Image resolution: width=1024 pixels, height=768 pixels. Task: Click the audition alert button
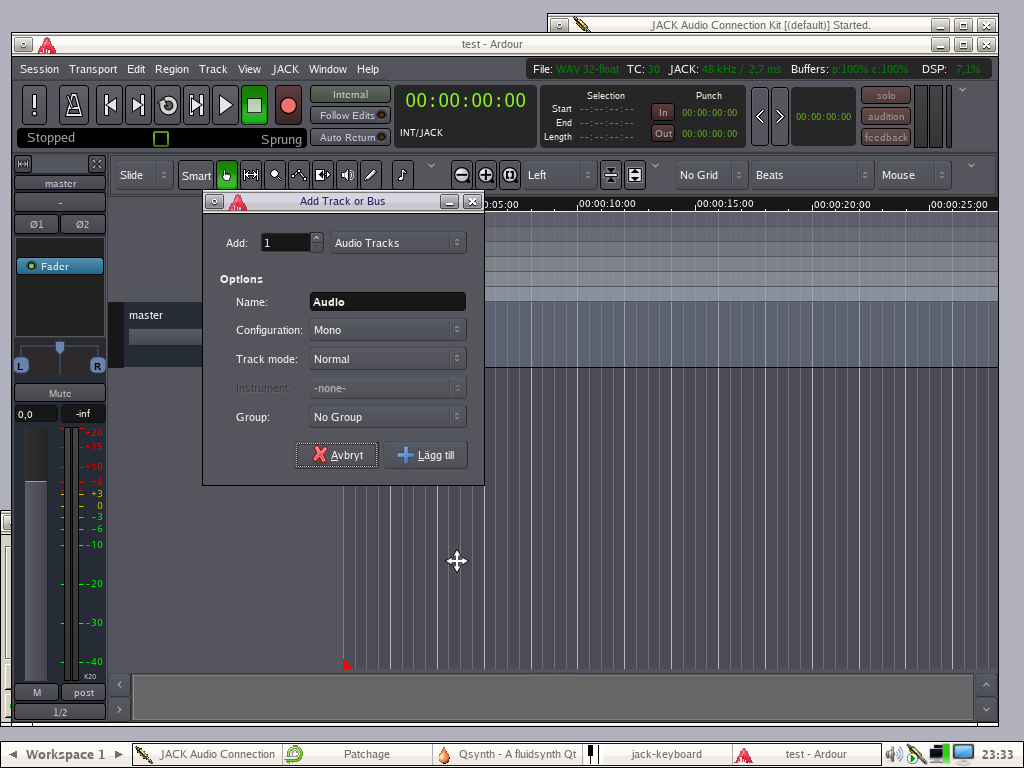(886, 116)
